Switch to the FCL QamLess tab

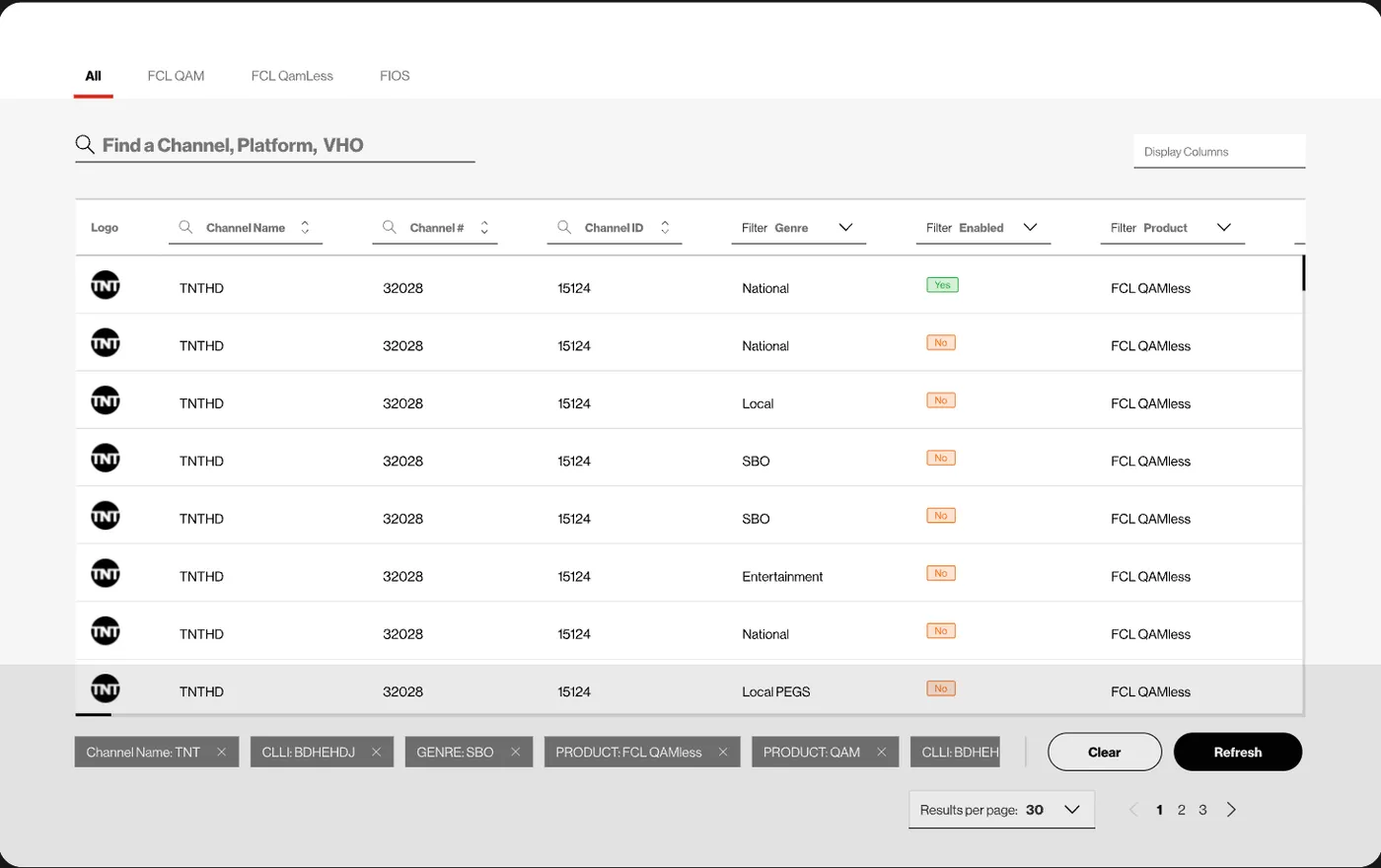pos(292,76)
